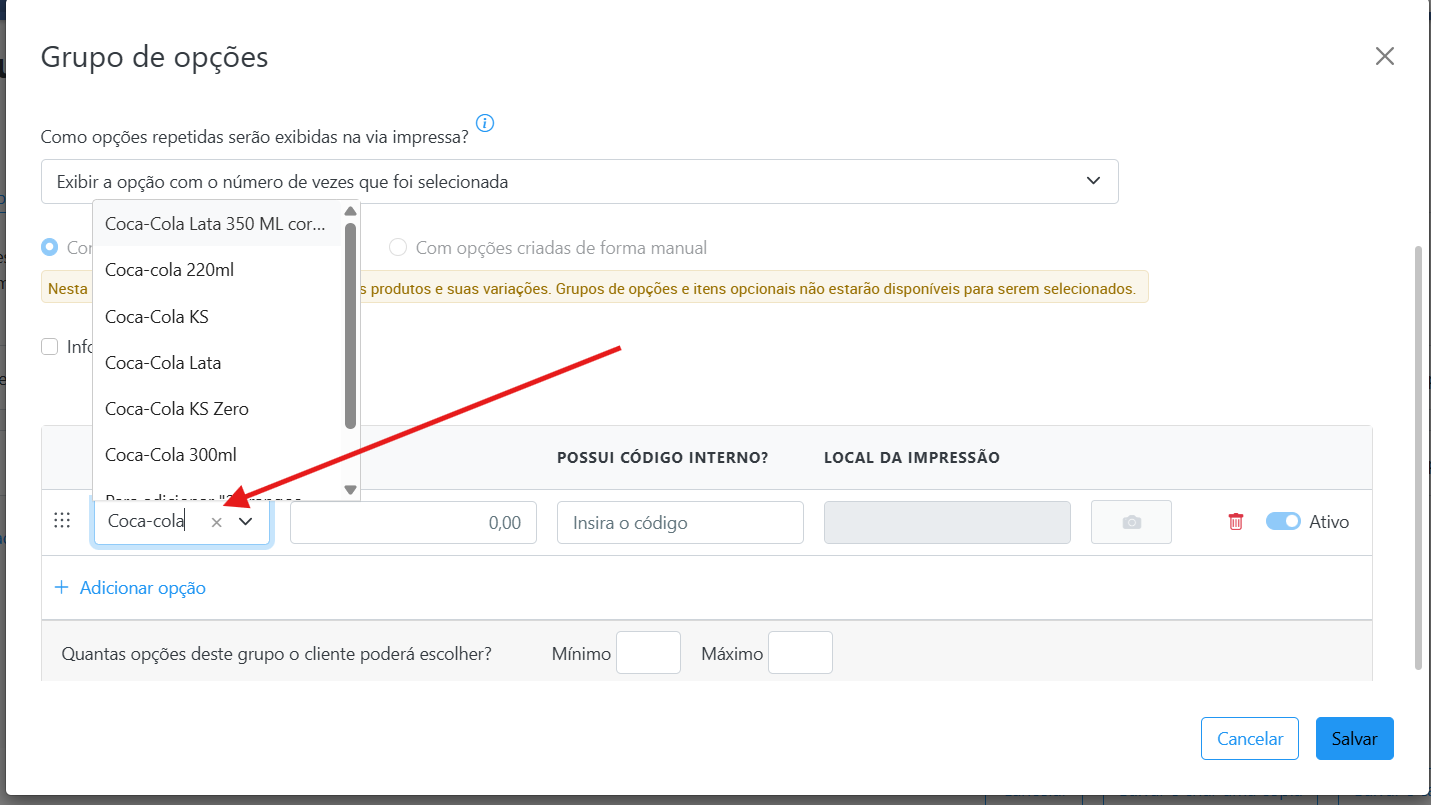The image size is (1431, 805).
Task: Select Coca-cola 220ml in the dropdown
Action: (x=170, y=270)
